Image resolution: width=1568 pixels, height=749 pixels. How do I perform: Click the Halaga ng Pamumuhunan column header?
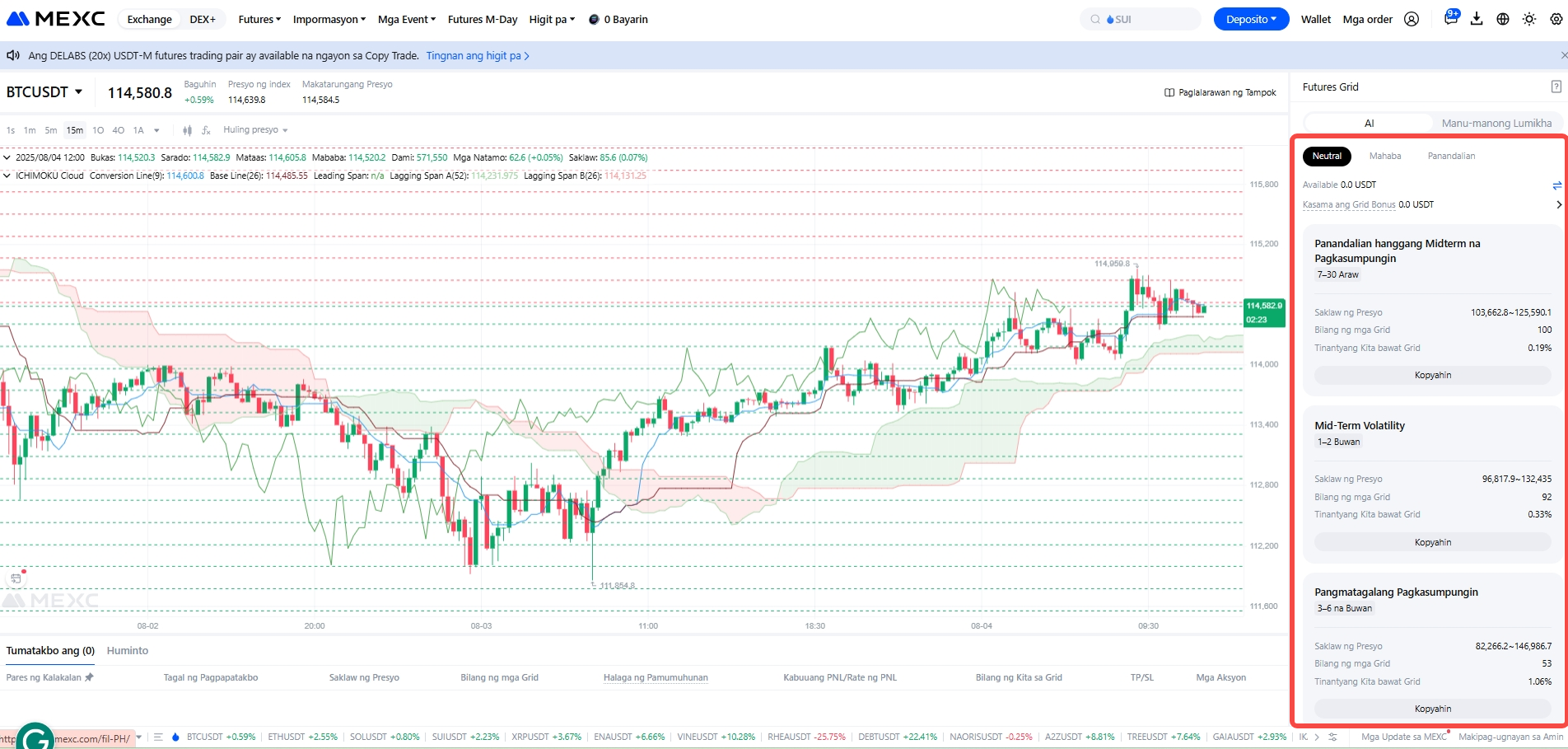coord(656,677)
